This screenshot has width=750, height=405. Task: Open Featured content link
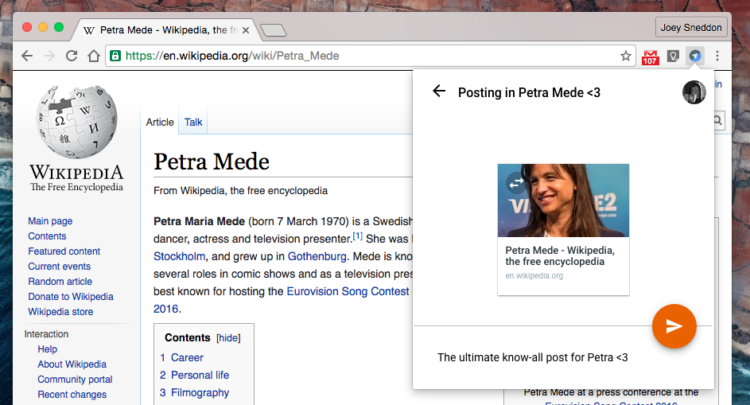pos(64,251)
